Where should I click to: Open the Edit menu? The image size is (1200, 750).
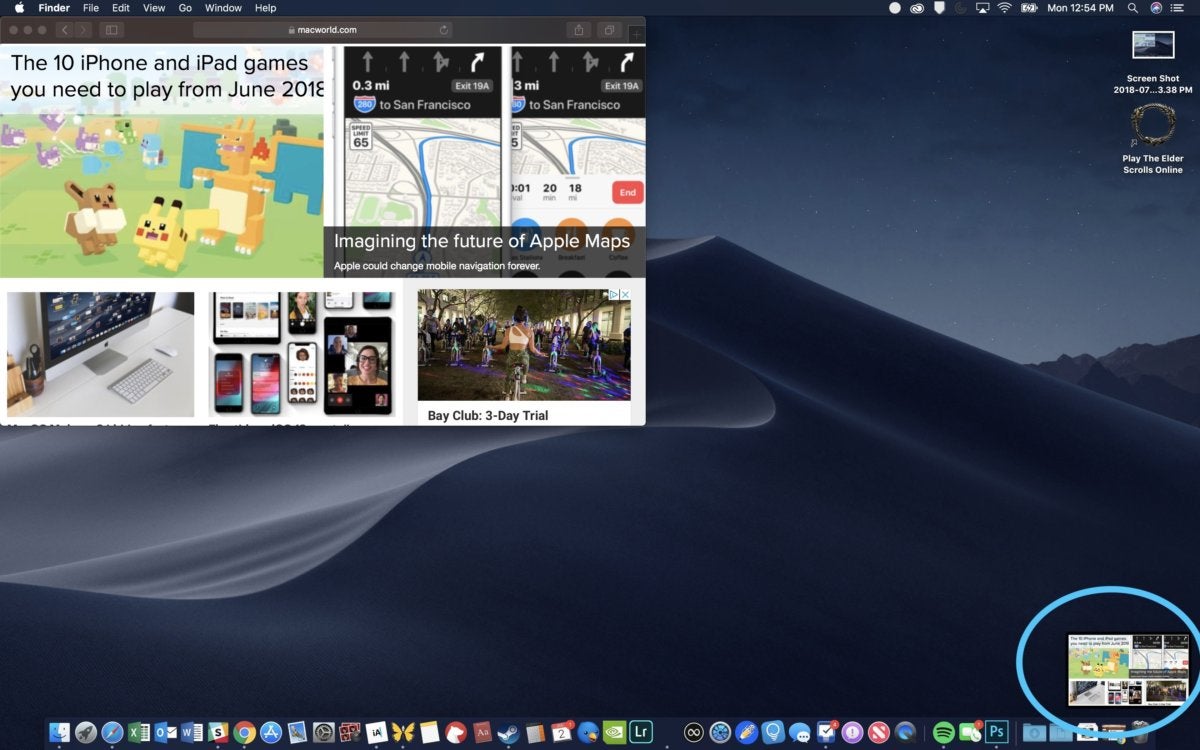point(121,8)
